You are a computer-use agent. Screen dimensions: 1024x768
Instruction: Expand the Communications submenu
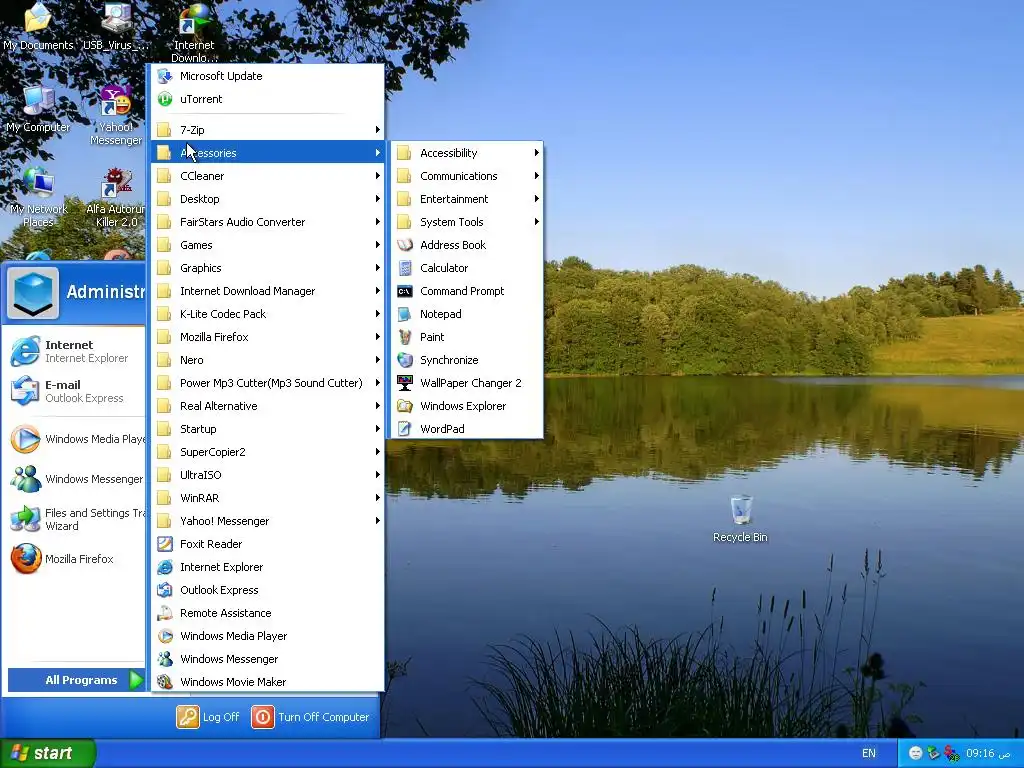(x=466, y=176)
